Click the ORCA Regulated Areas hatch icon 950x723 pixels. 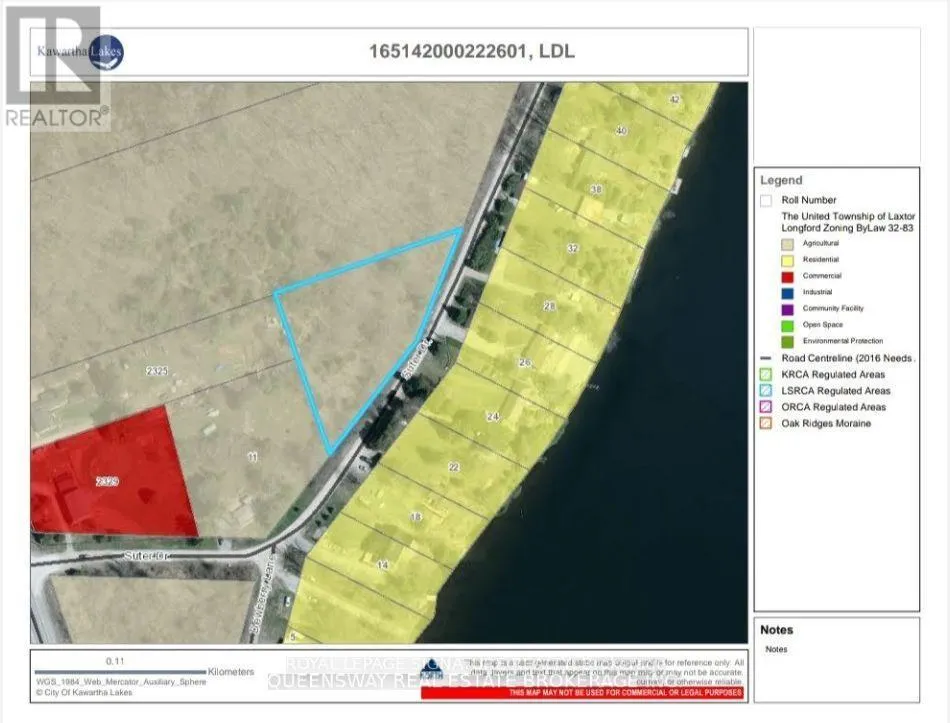coord(766,407)
